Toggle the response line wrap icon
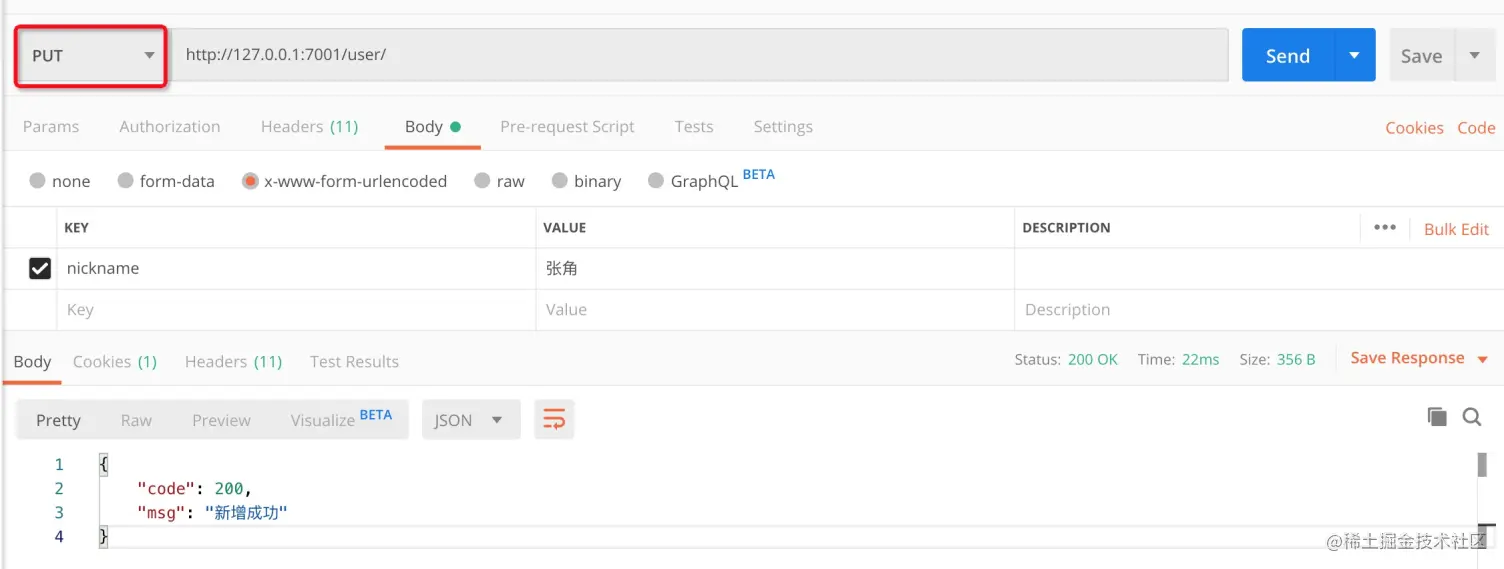The height and width of the screenshot is (569, 1504). [554, 420]
